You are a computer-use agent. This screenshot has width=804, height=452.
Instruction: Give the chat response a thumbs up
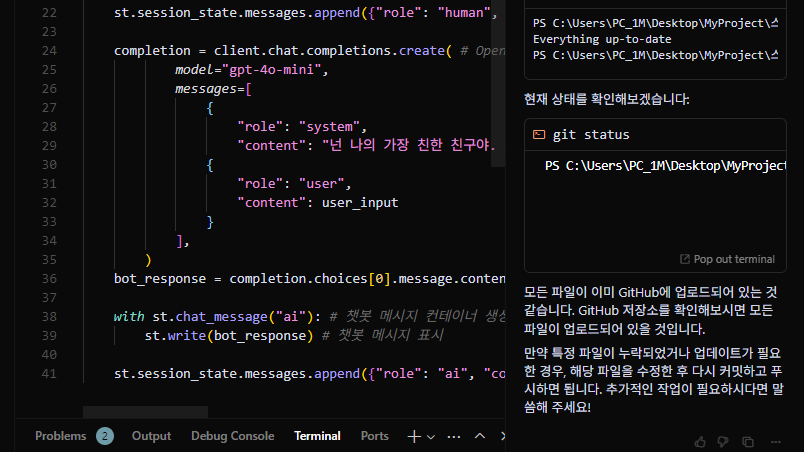click(x=700, y=442)
